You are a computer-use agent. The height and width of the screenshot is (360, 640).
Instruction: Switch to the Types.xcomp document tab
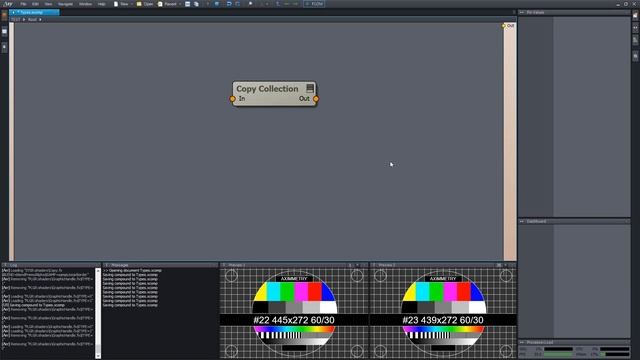click(34, 12)
